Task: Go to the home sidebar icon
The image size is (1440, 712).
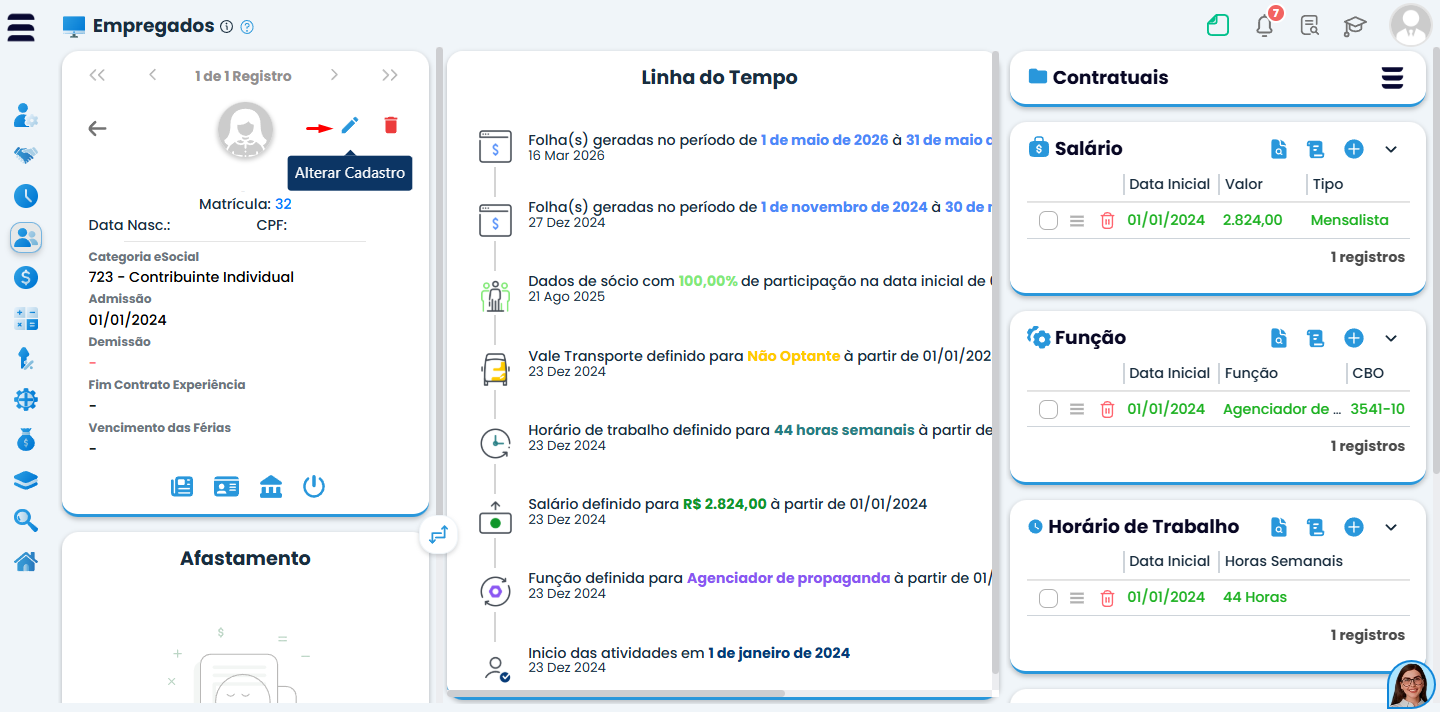Action: 26,561
